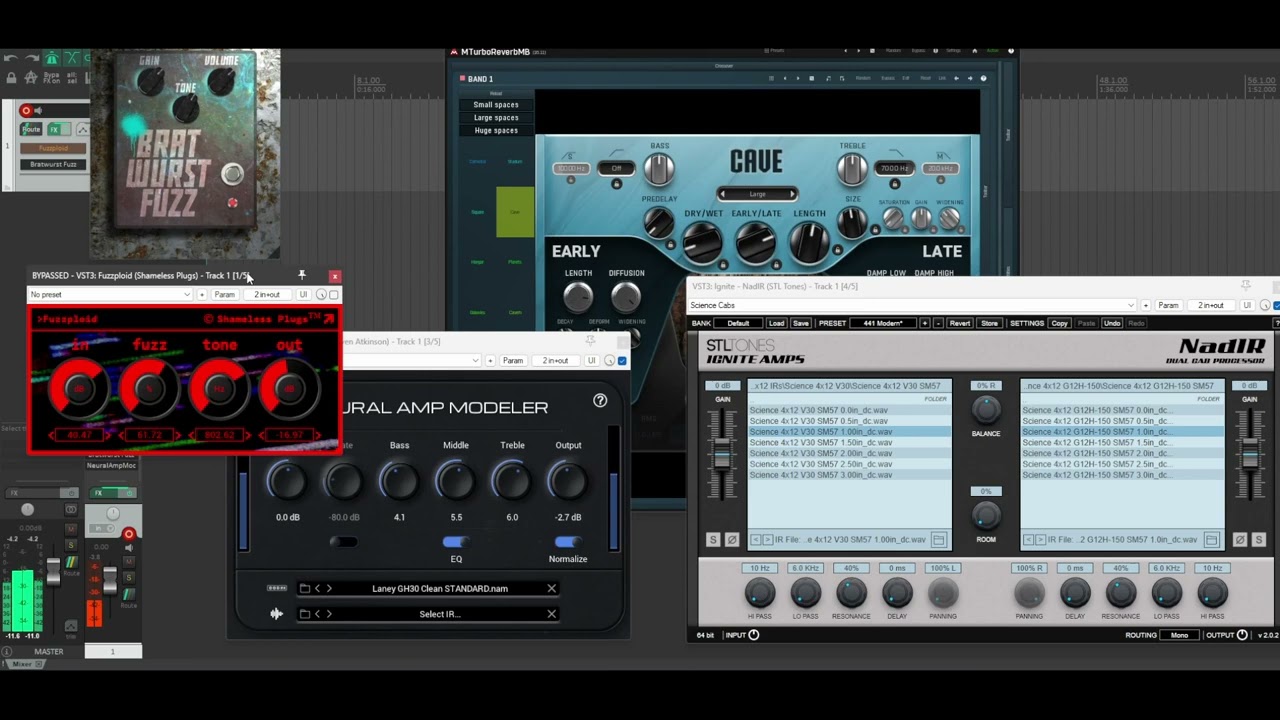Viewport: 1280px width, 720px height.
Task: Click the master volume fader in mixer
Action: pyautogui.click(x=52, y=573)
